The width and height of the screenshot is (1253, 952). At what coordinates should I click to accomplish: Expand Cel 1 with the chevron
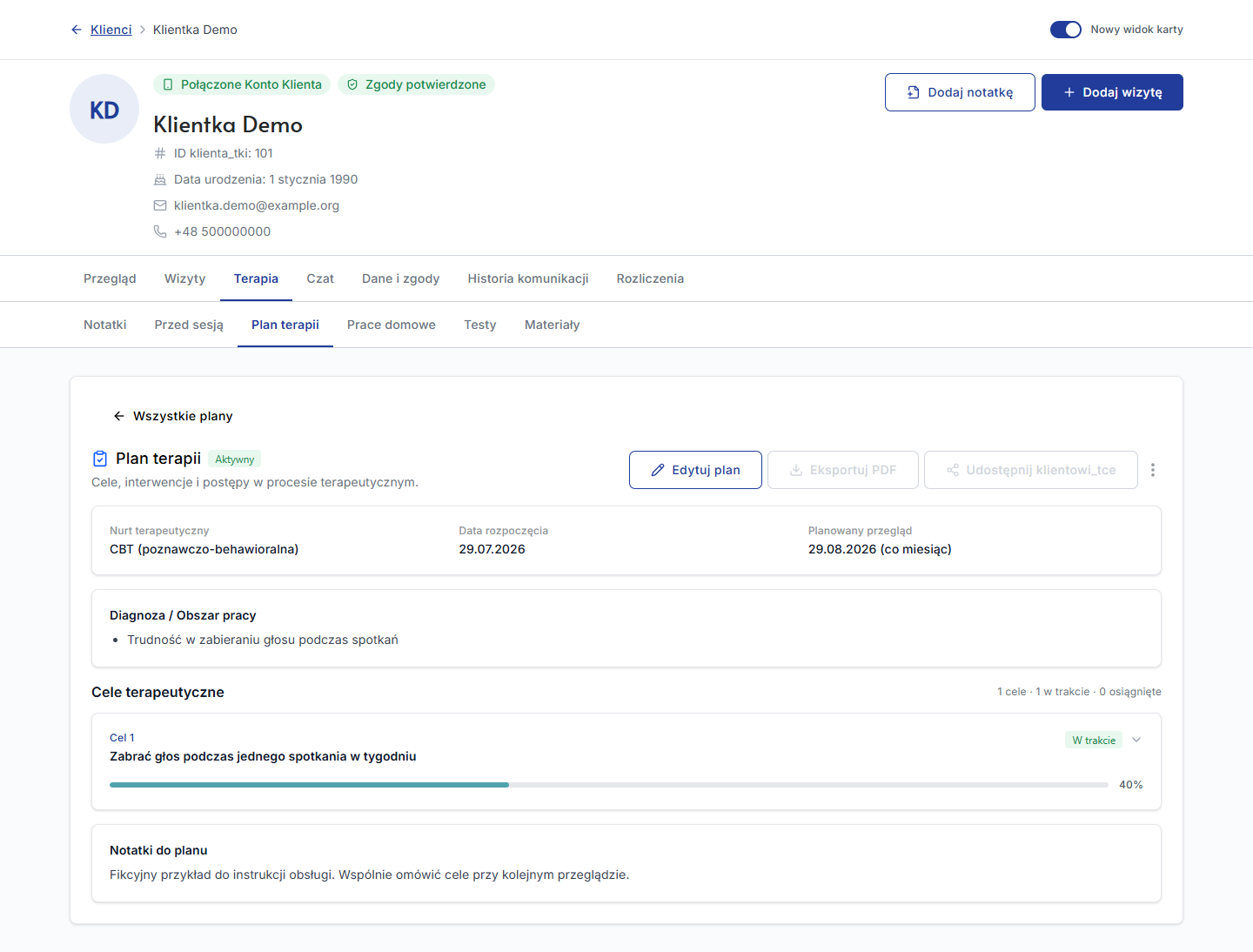pyautogui.click(x=1136, y=740)
